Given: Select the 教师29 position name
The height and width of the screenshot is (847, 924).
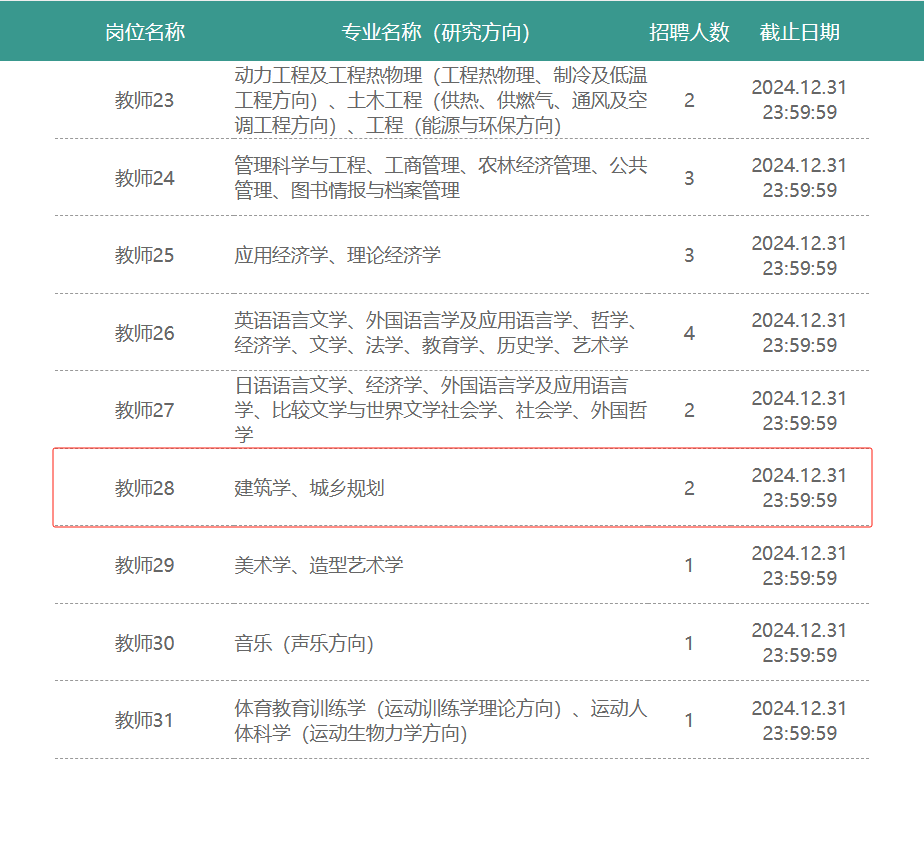Looking at the screenshot, I should coord(144,565).
